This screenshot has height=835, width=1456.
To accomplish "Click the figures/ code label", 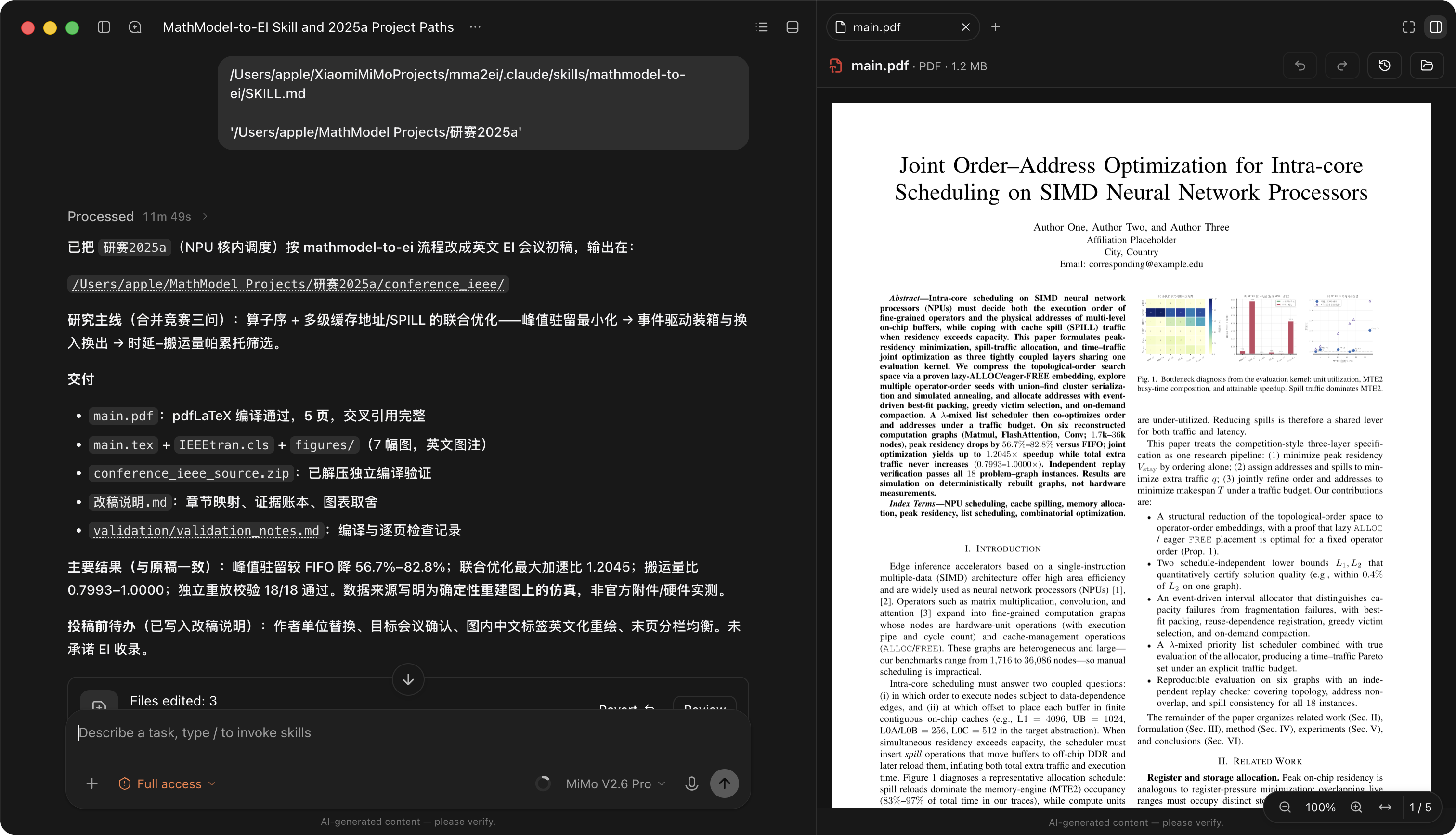I will (x=325, y=444).
